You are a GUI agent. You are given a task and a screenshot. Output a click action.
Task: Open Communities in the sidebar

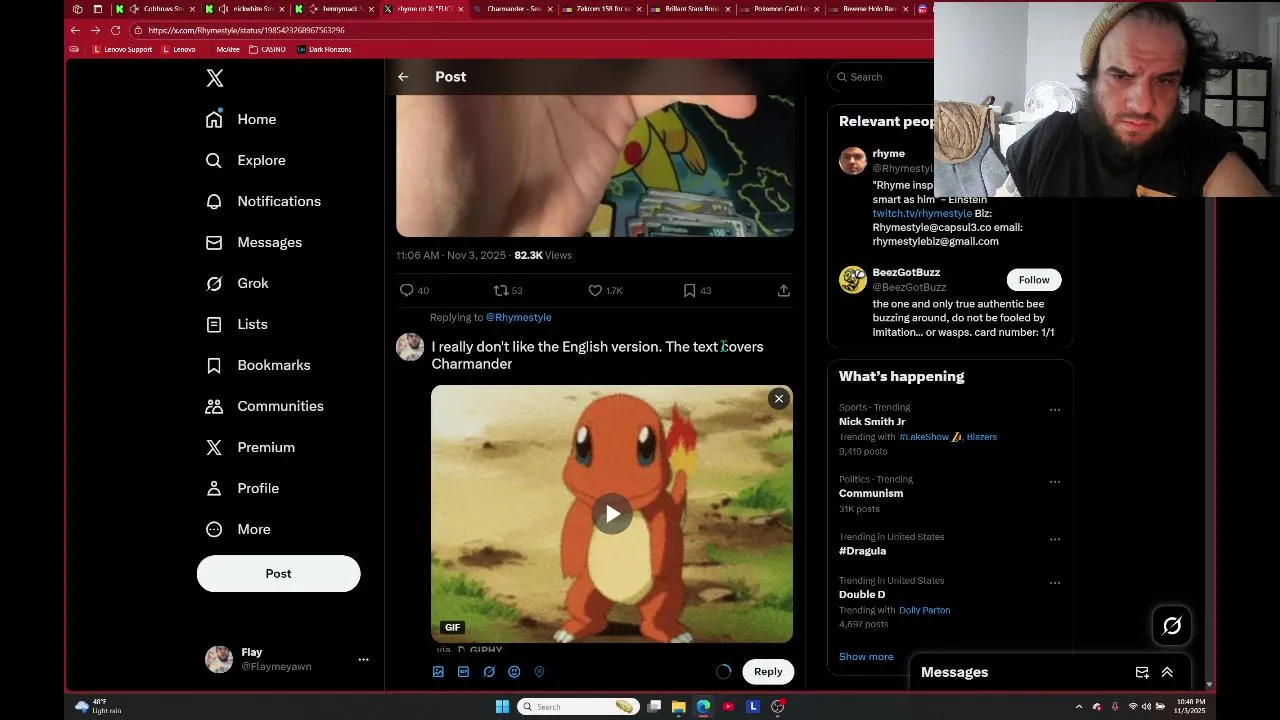[x=265, y=406]
